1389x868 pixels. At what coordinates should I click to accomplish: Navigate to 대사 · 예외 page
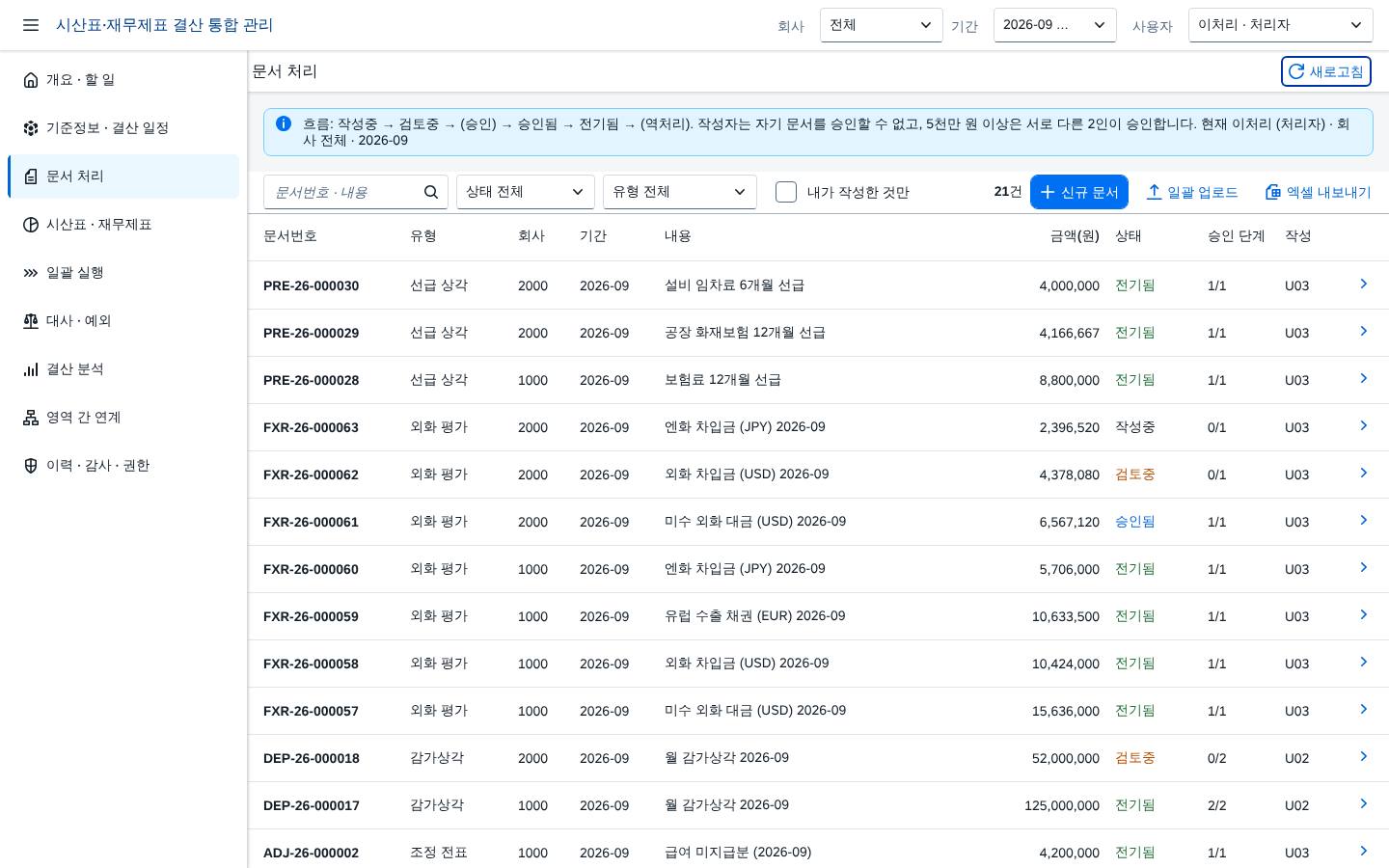click(x=123, y=321)
